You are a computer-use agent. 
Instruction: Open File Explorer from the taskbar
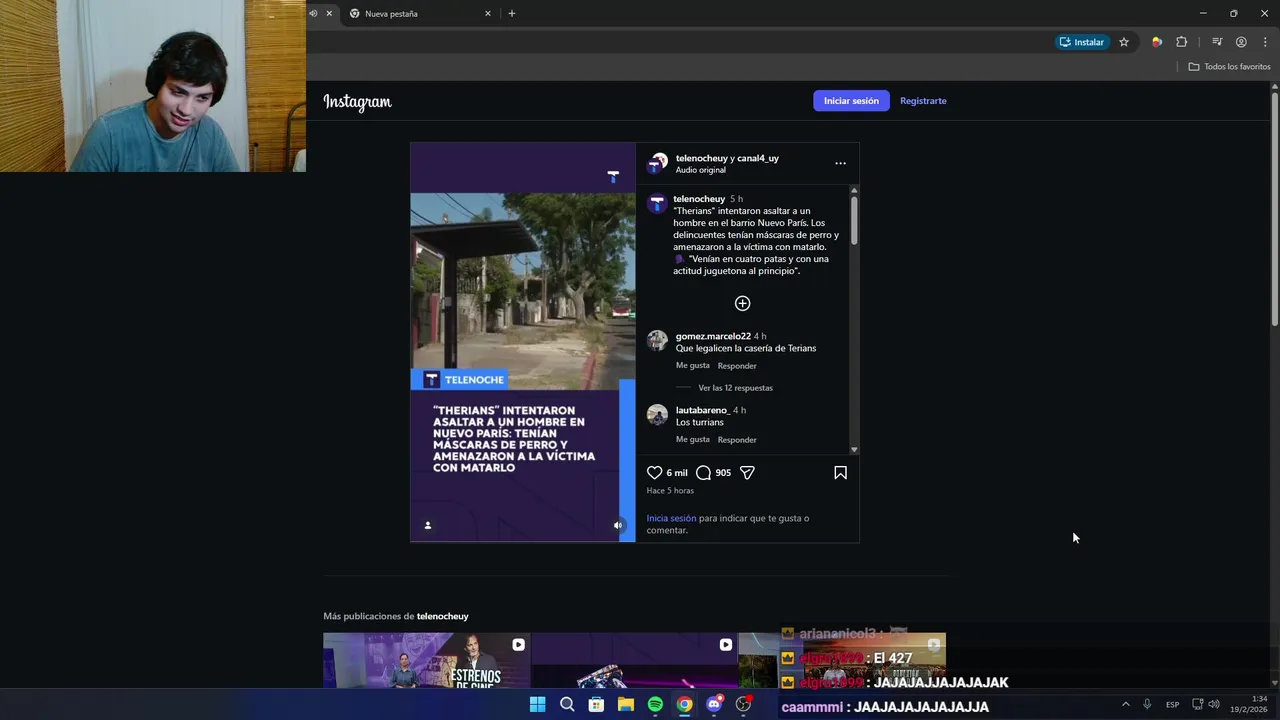[x=626, y=704]
